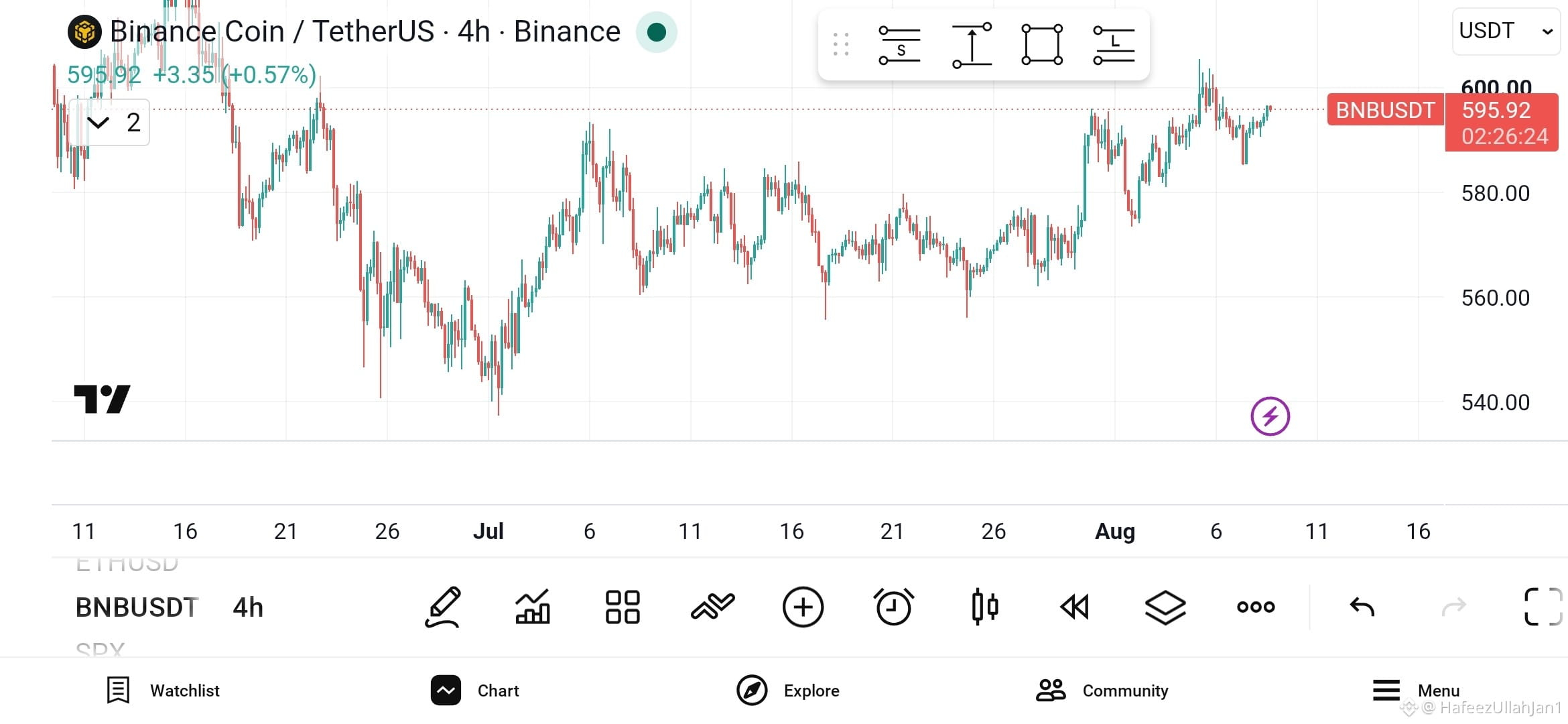Tap the green market status indicator
The image size is (1568, 724).
click(657, 32)
